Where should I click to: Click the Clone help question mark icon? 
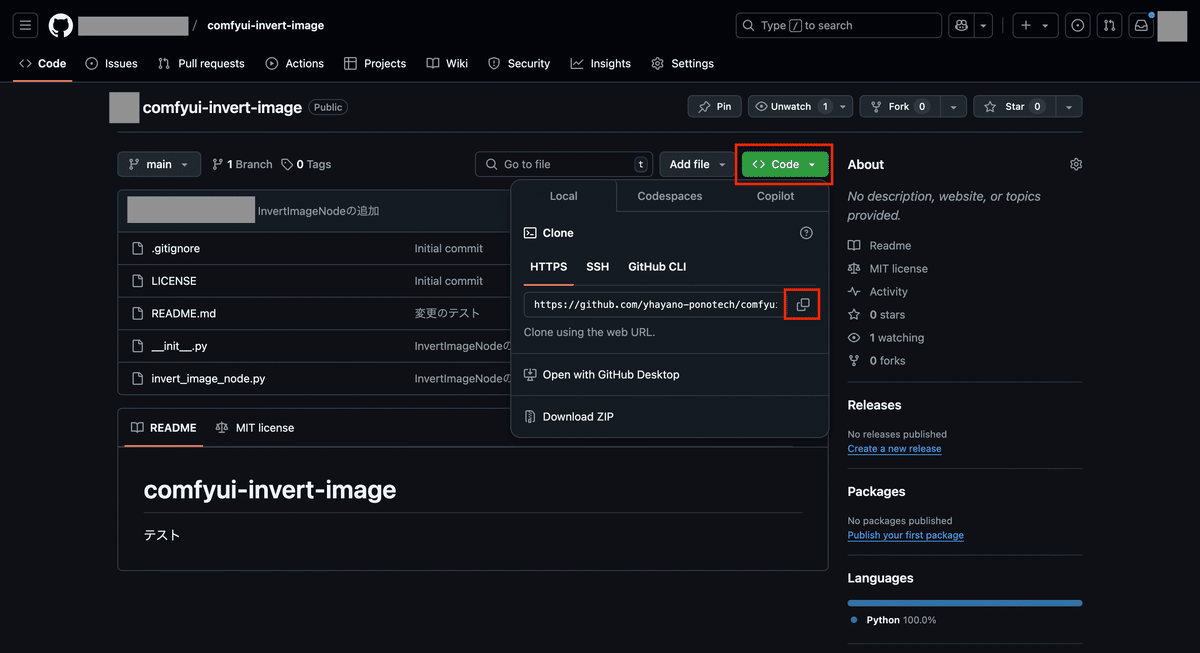[807, 233]
